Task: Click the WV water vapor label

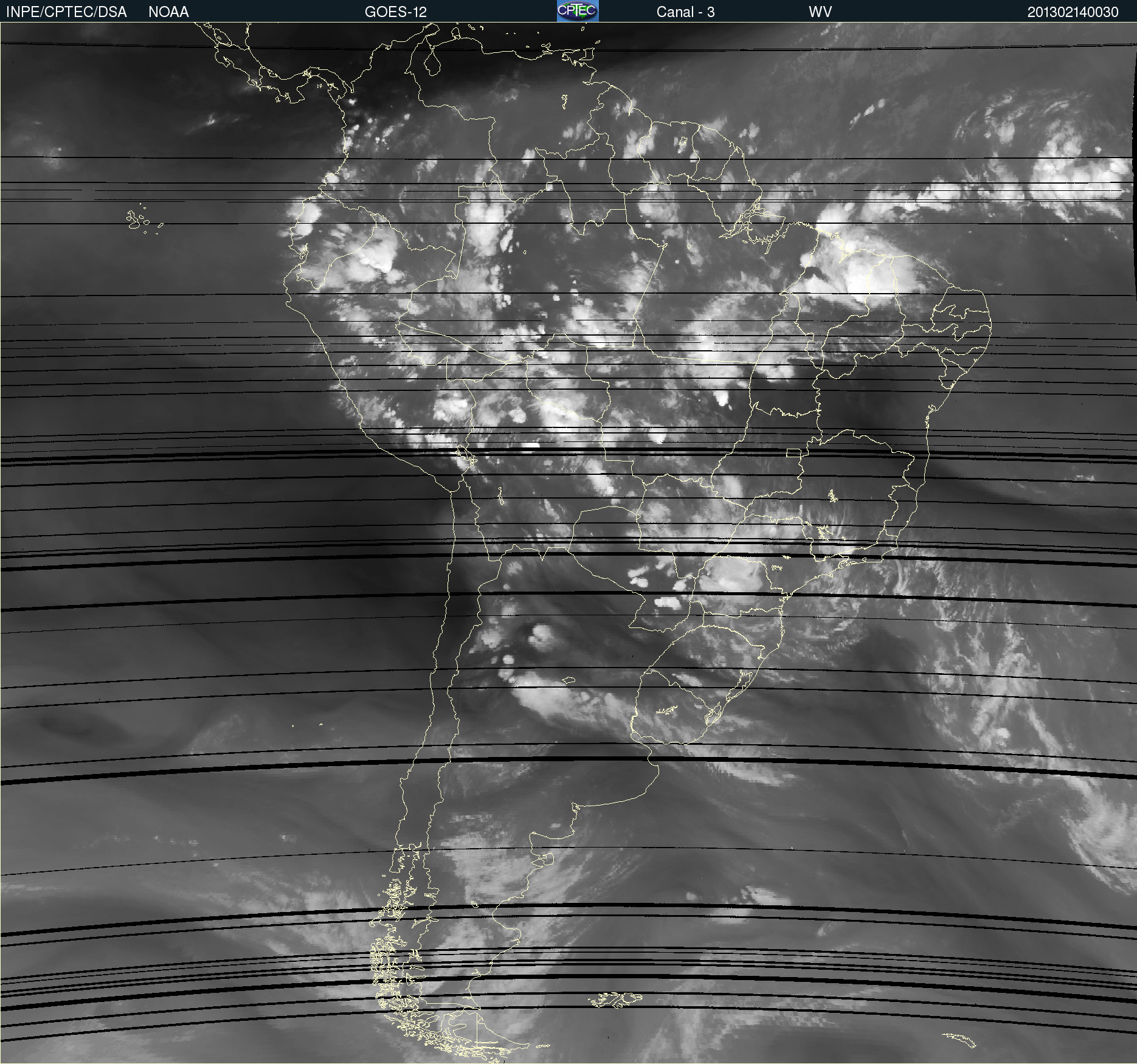Action: [820, 12]
